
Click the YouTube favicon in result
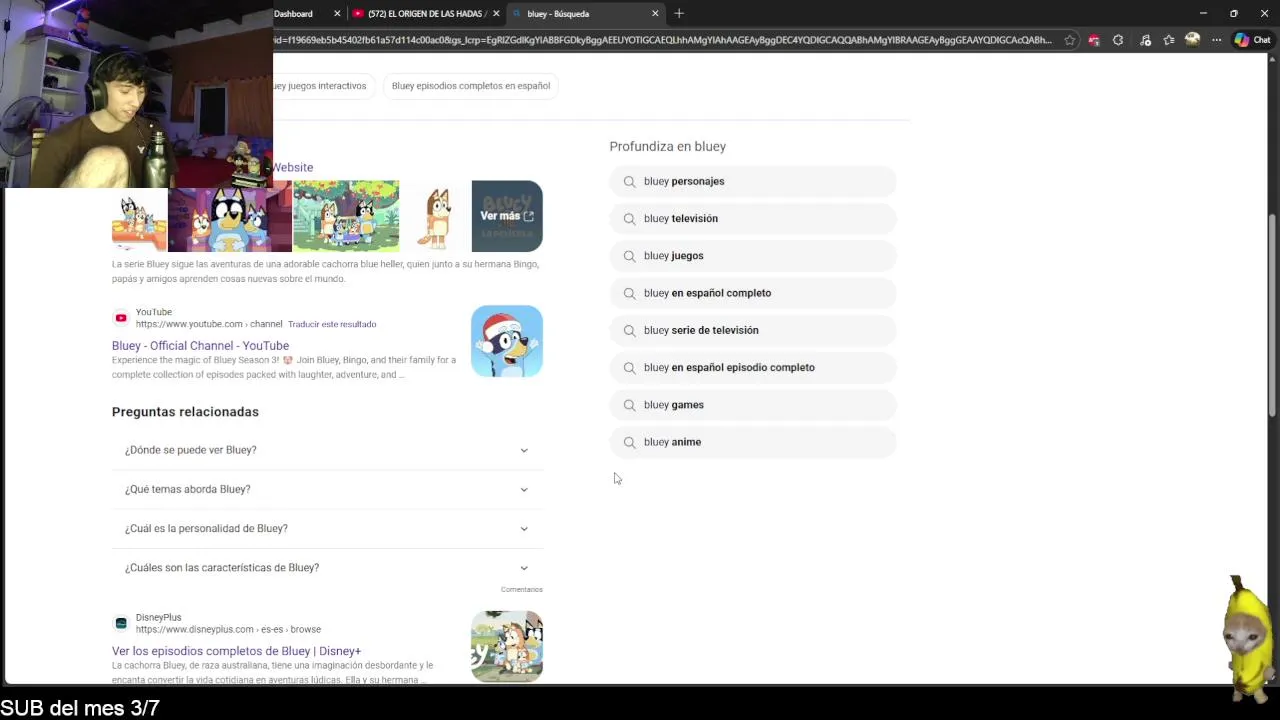coord(121,318)
